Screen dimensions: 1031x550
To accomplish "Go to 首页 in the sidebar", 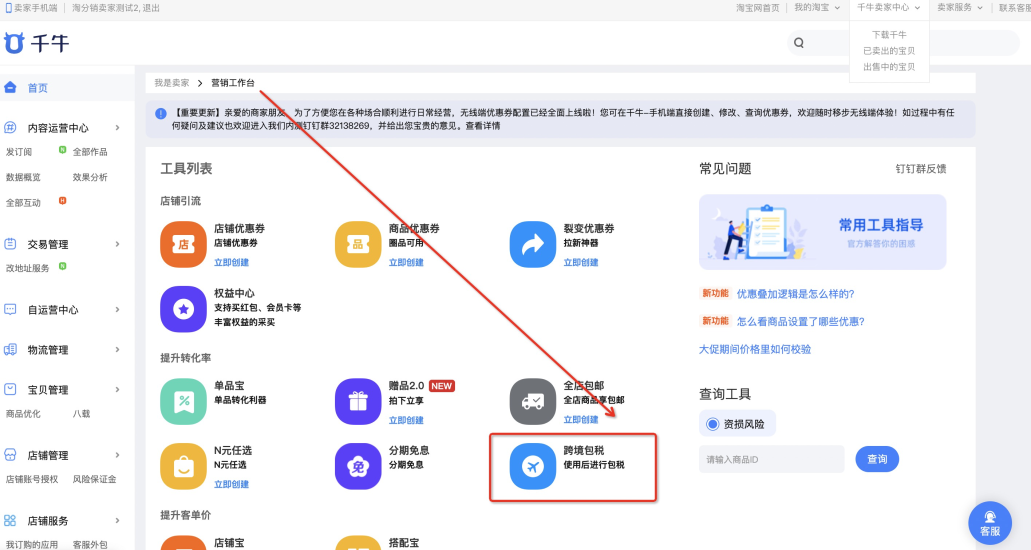I will (x=37, y=88).
